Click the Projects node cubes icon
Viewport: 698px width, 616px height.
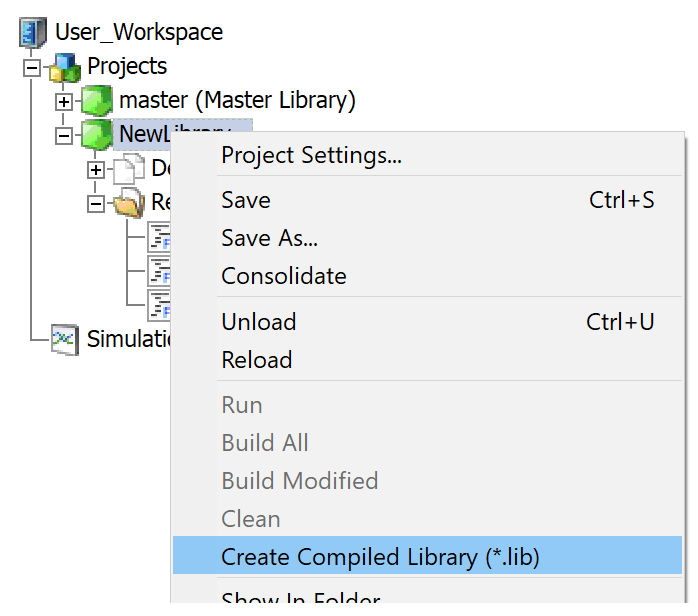66,67
